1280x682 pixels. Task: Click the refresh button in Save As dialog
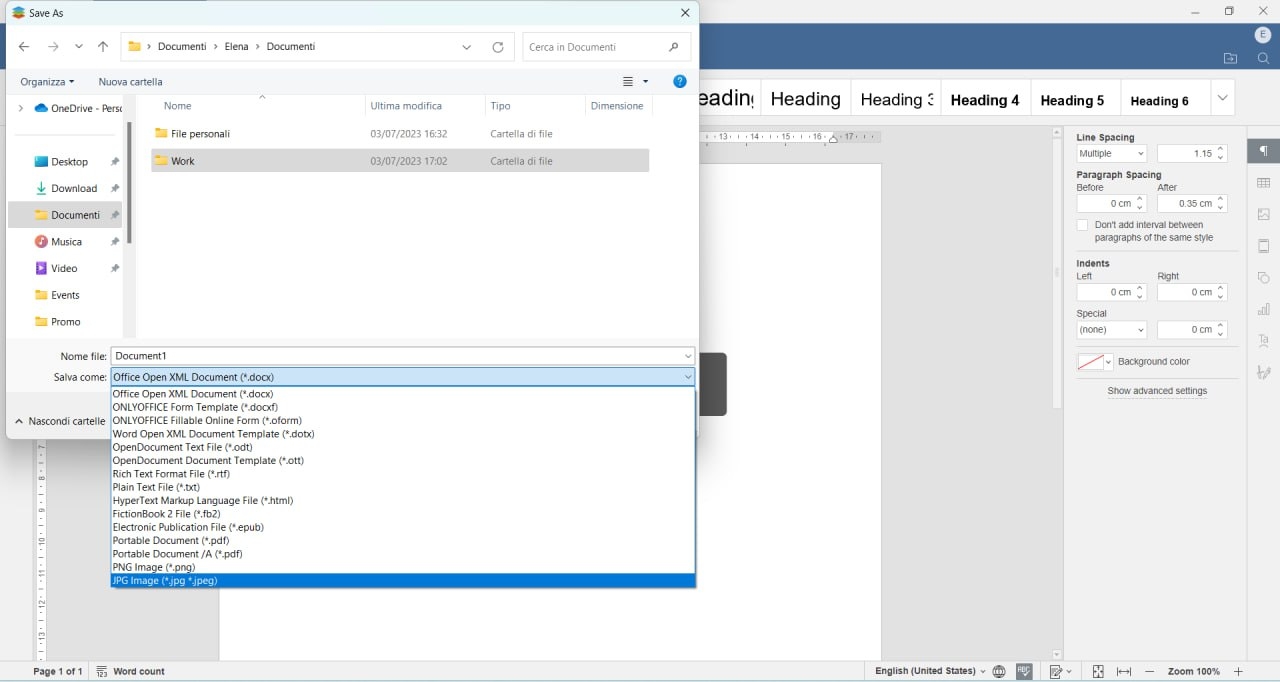pyautogui.click(x=498, y=47)
